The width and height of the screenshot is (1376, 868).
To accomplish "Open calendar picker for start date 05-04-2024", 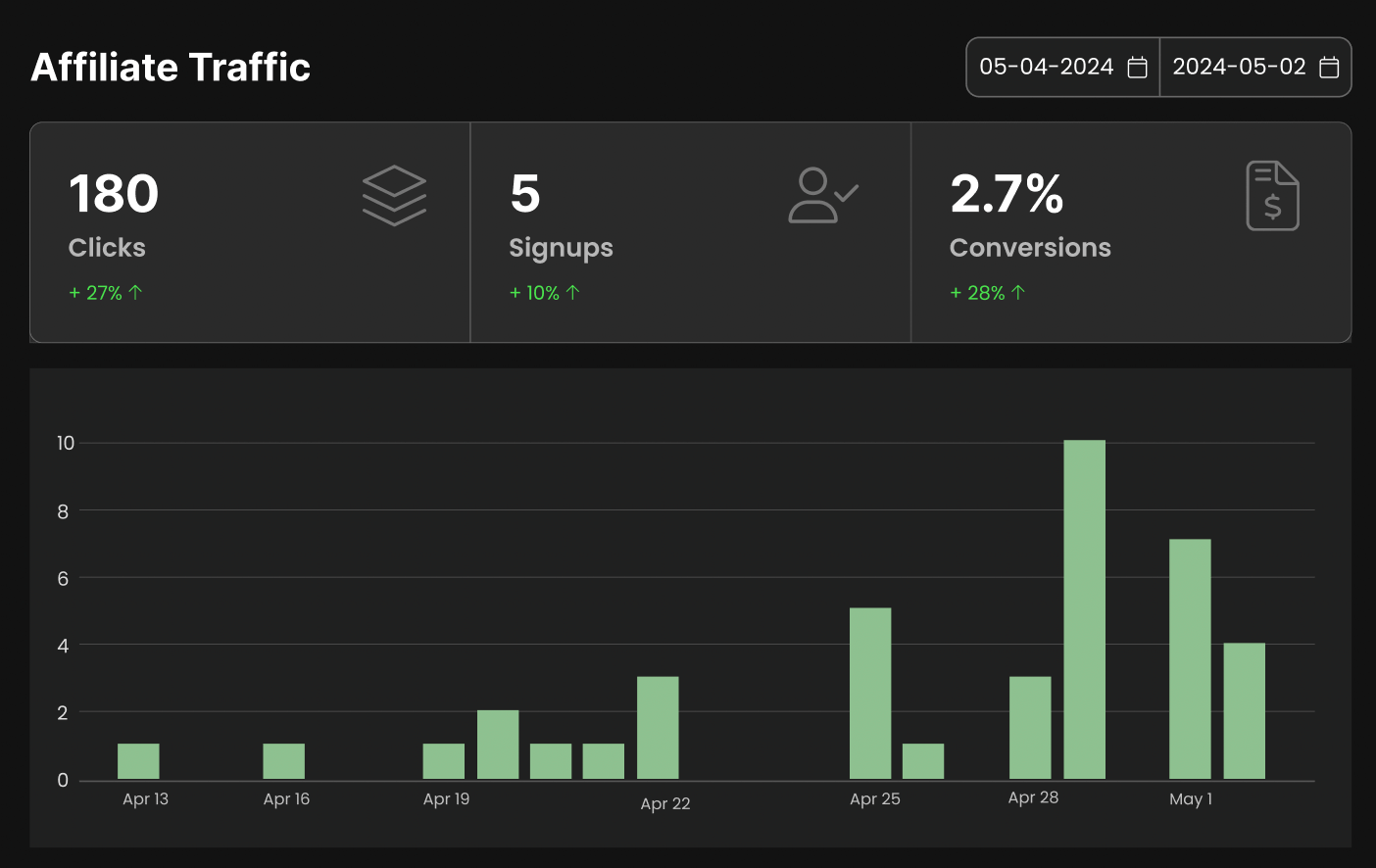I will pos(1137,68).
